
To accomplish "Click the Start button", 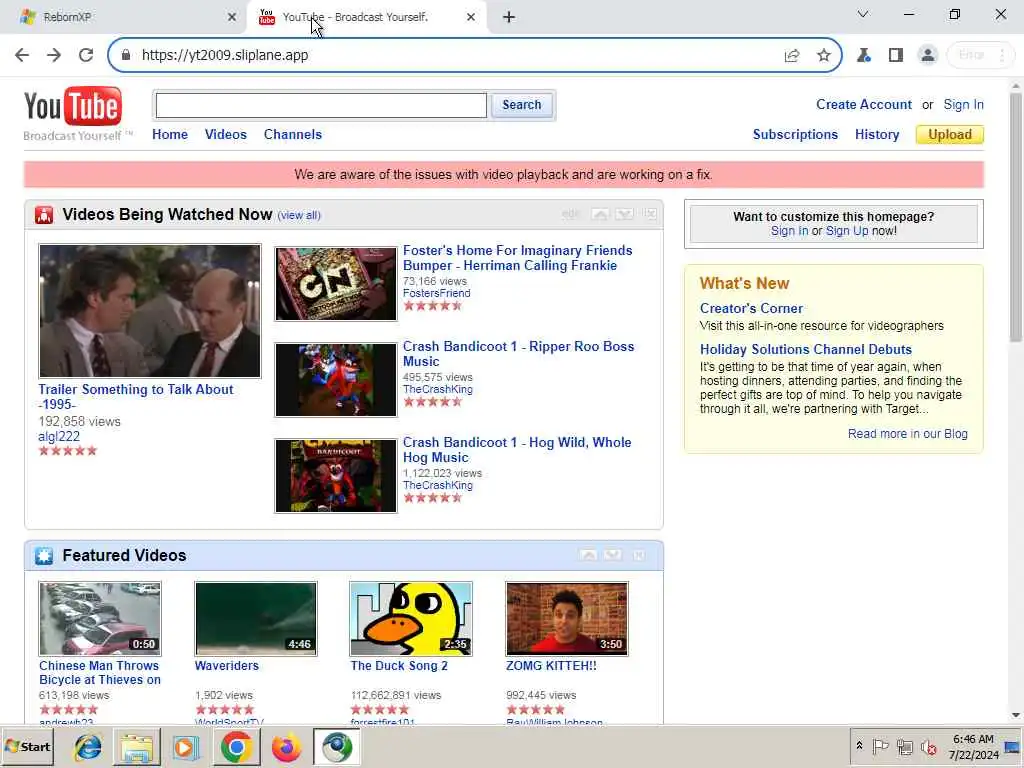I will 28,746.
